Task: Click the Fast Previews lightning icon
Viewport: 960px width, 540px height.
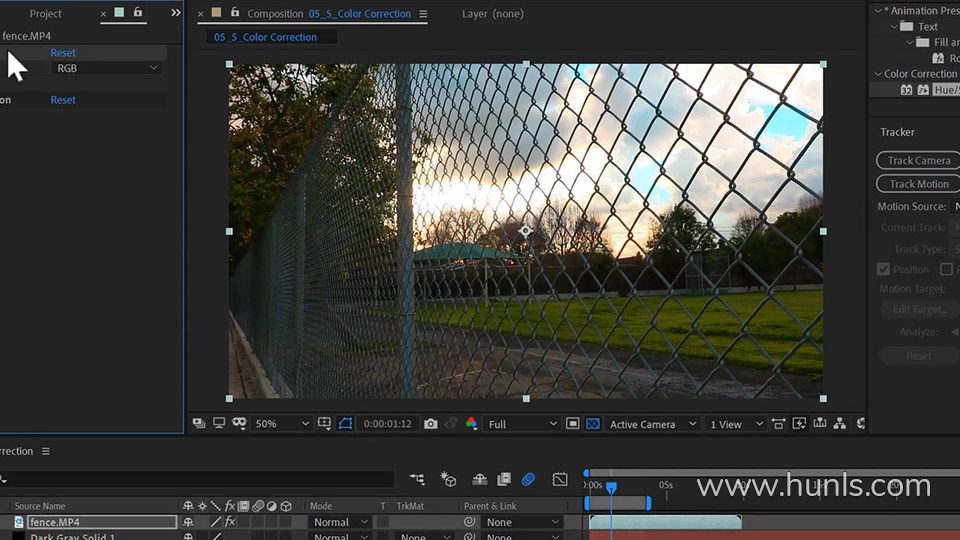Action: point(799,424)
